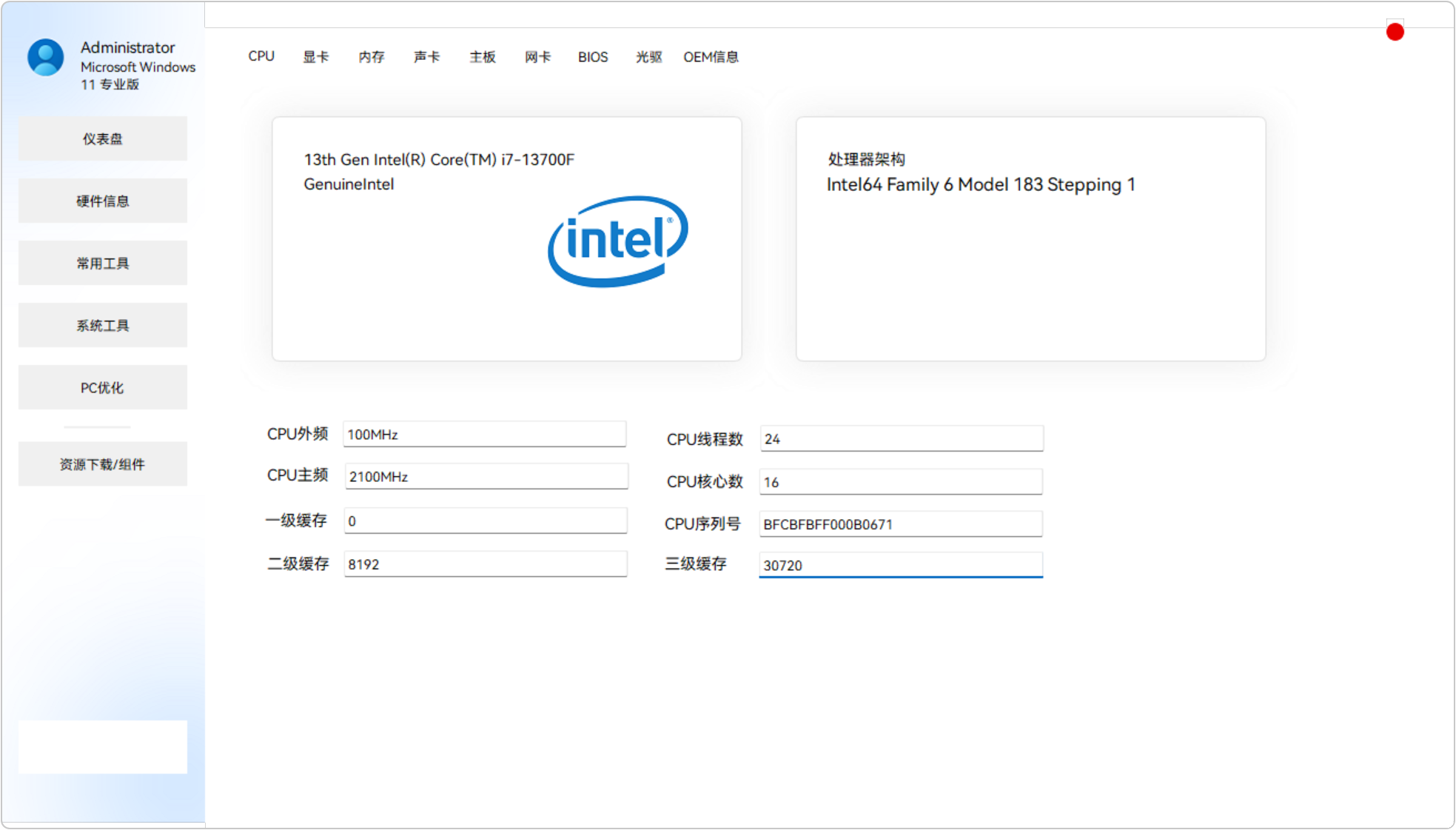The image size is (1456, 830).
Task: Open the PC优化 optimization page
Action: 103,387
